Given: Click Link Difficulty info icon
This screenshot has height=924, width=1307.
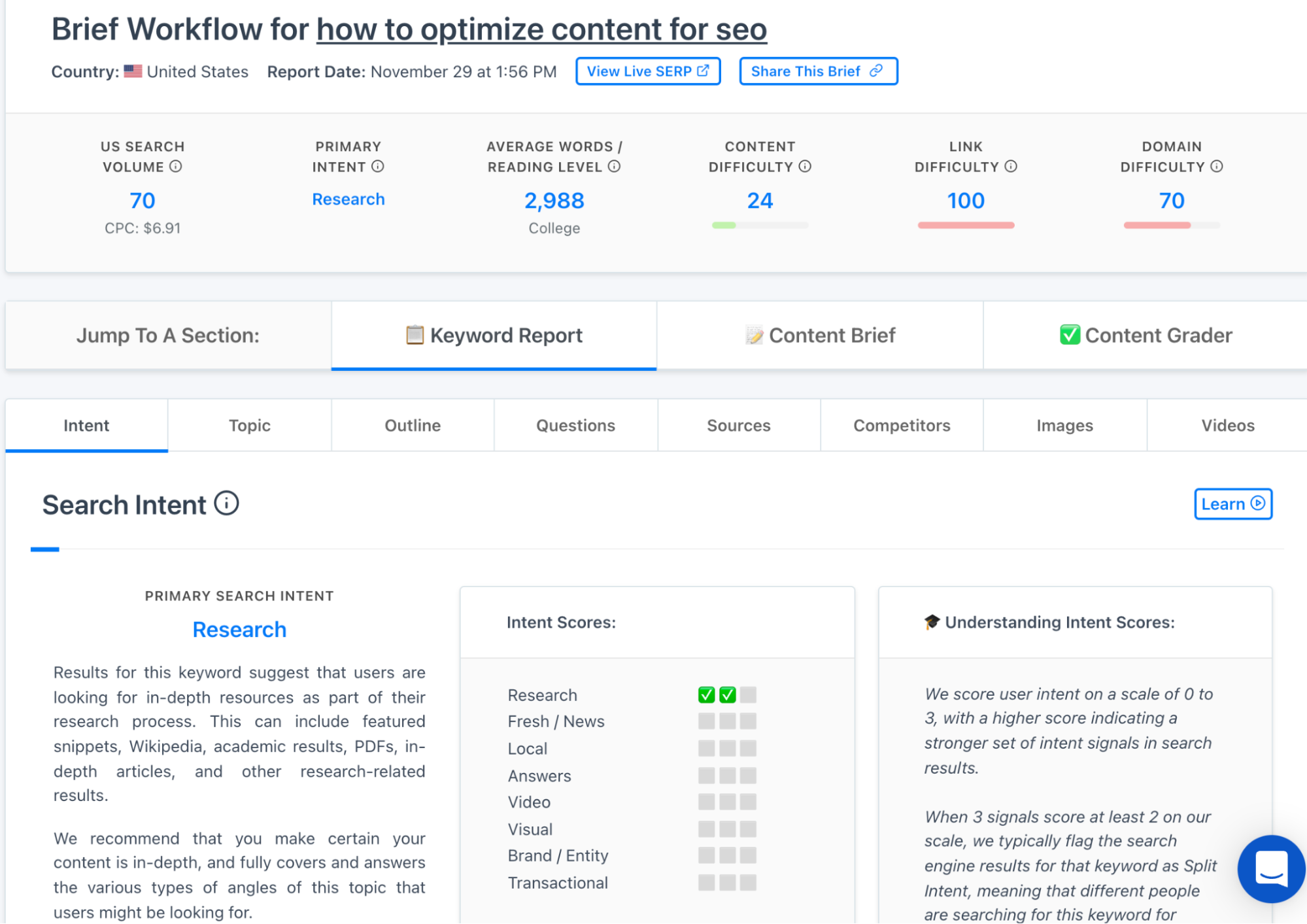Looking at the screenshot, I should coord(1011,167).
